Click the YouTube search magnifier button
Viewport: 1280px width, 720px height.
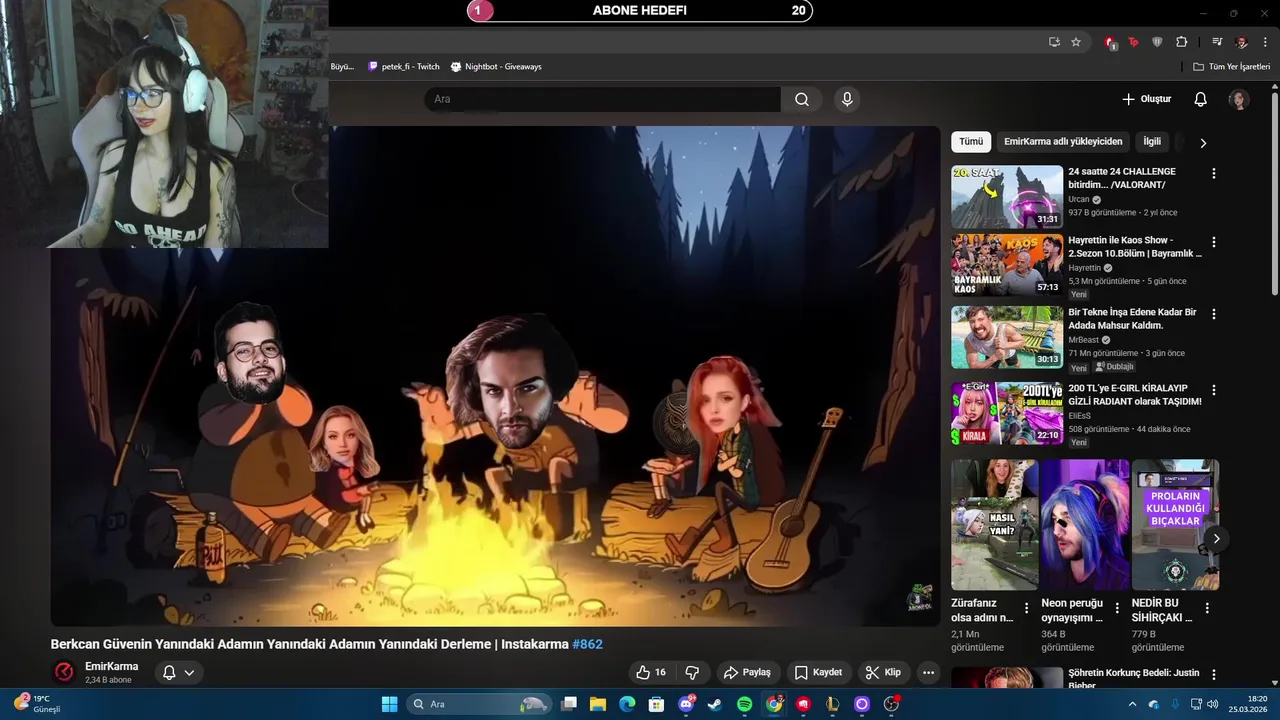pos(802,99)
